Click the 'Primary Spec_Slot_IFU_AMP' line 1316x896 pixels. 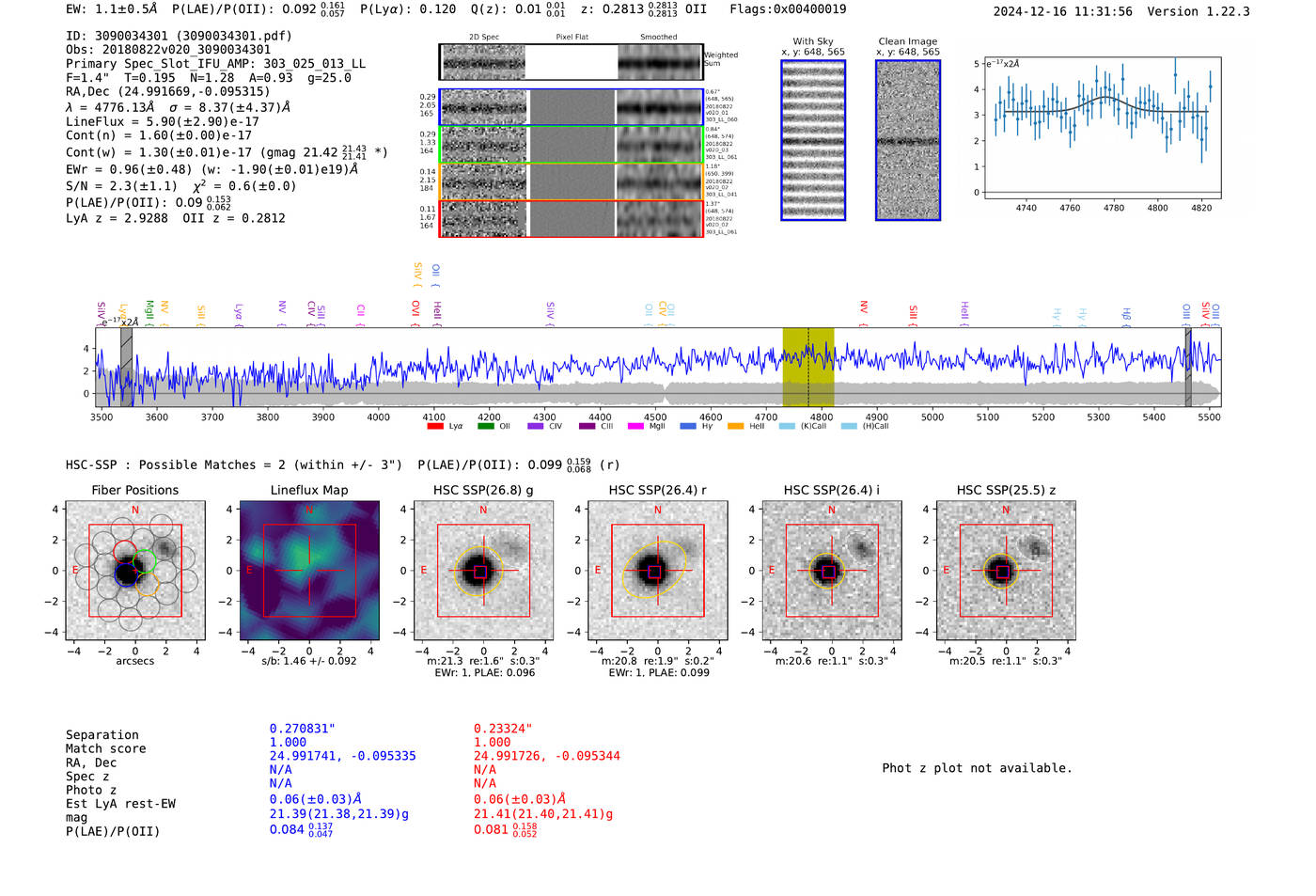pyautogui.click(x=216, y=64)
